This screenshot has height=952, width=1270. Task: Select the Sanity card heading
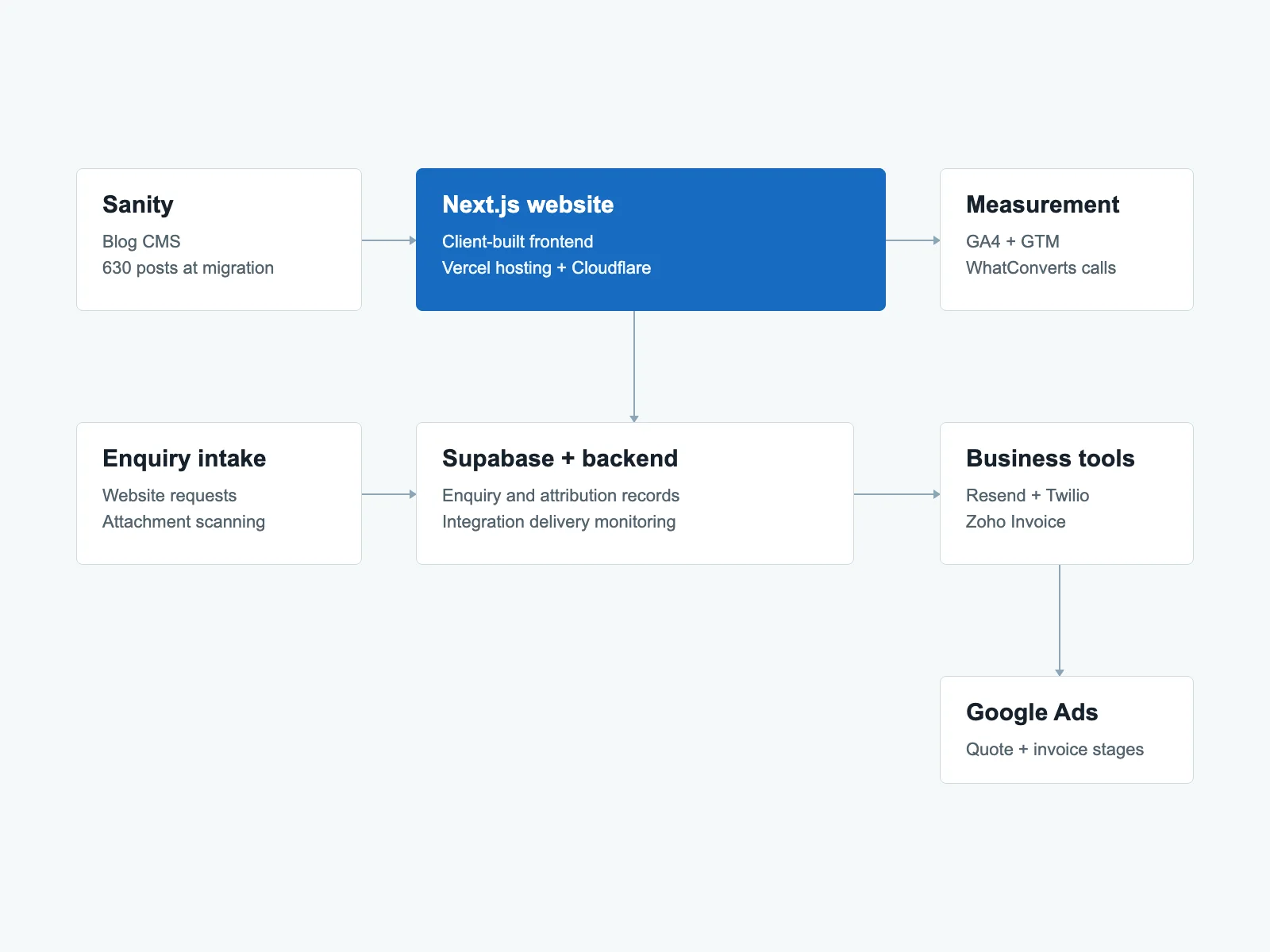[x=137, y=205]
